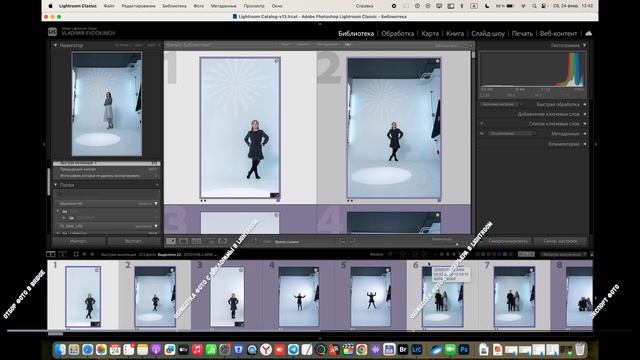Switch to loupe view mode

coord(184,242)
